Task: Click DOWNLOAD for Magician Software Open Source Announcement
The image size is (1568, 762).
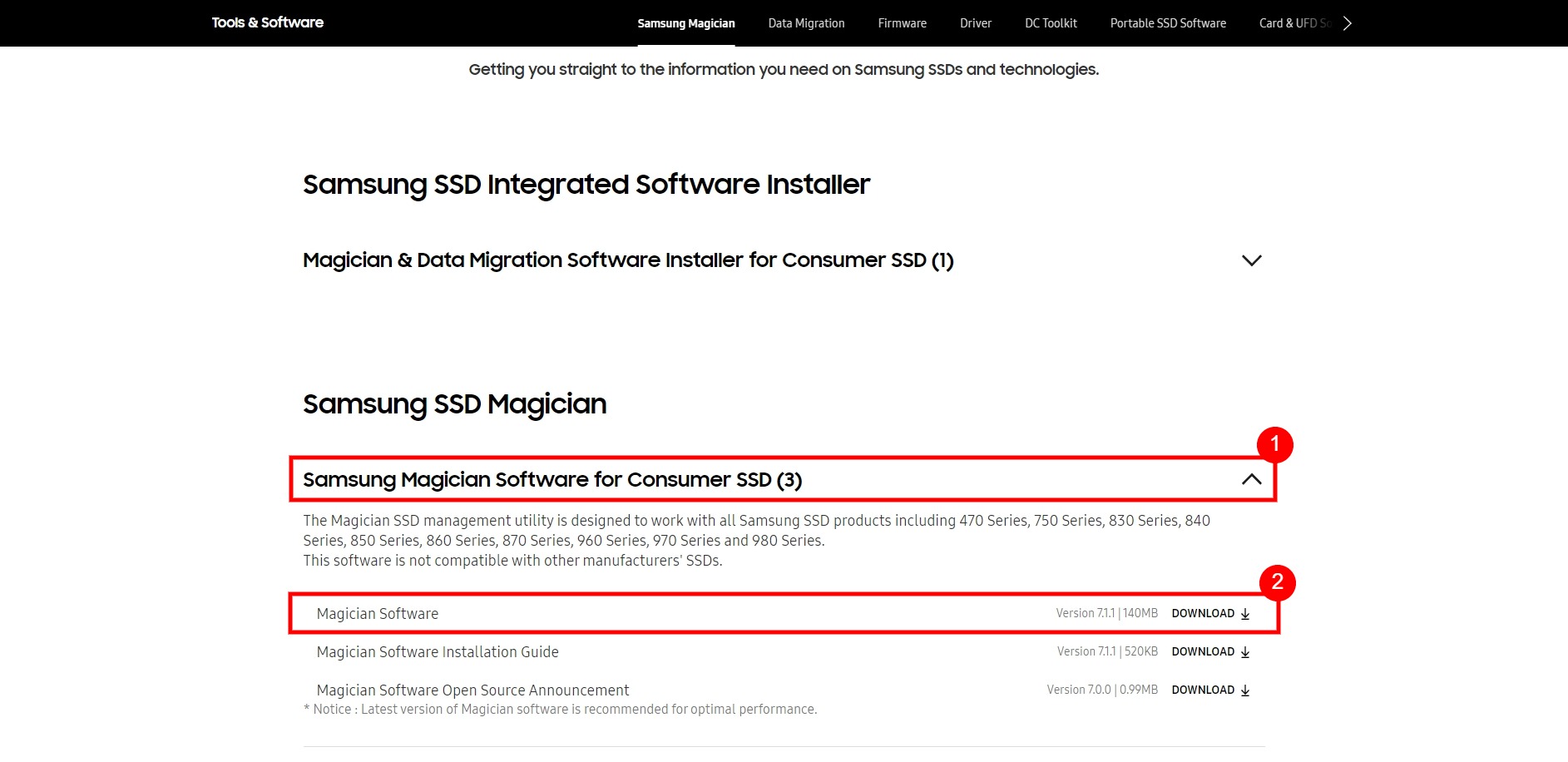Action: point(1203,690)
